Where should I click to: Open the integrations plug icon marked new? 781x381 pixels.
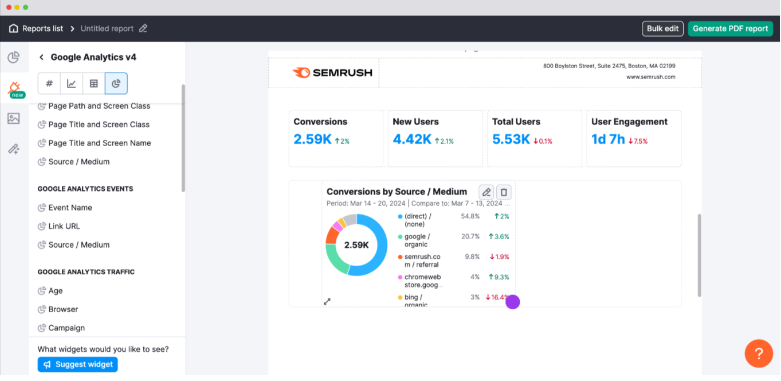pos(14,89)
